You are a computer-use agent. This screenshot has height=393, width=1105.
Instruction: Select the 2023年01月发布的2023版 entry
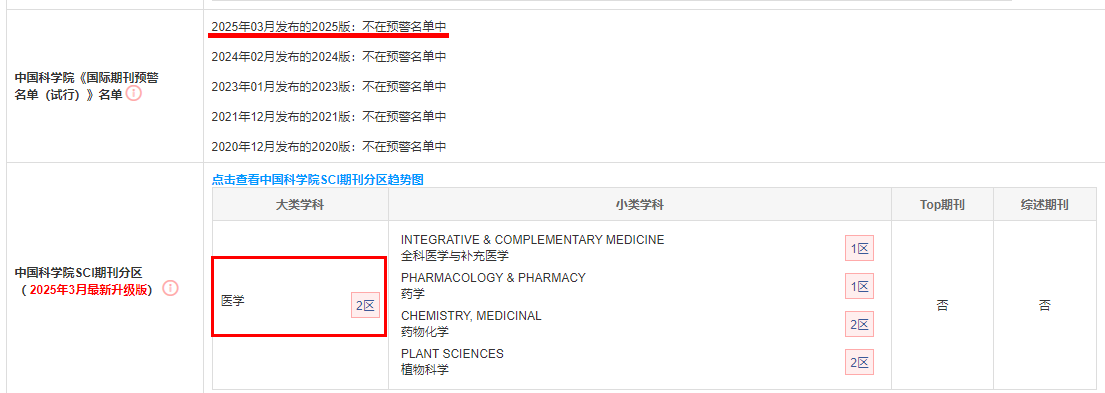point(329,87)
